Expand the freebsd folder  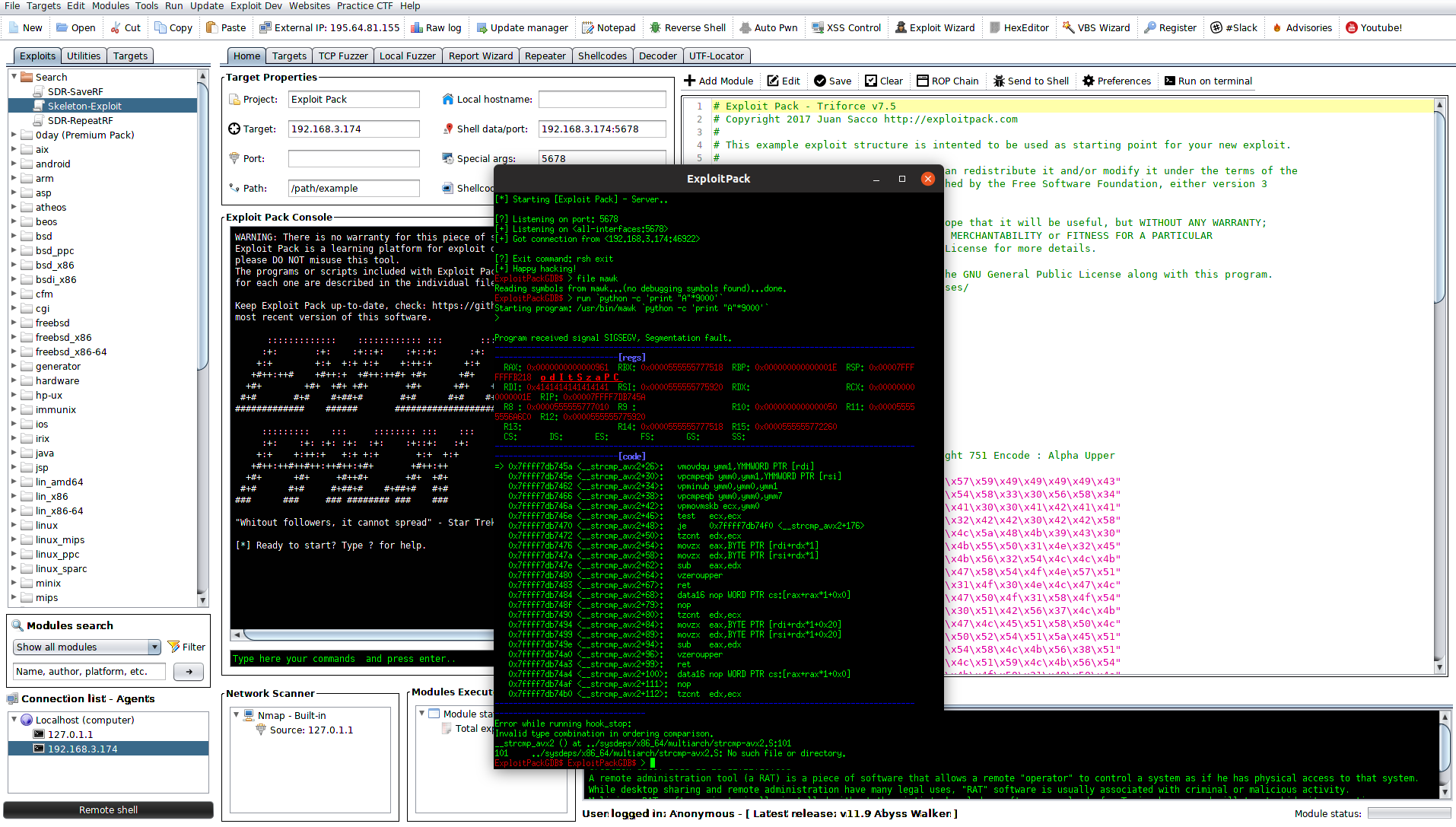(14, 323)
